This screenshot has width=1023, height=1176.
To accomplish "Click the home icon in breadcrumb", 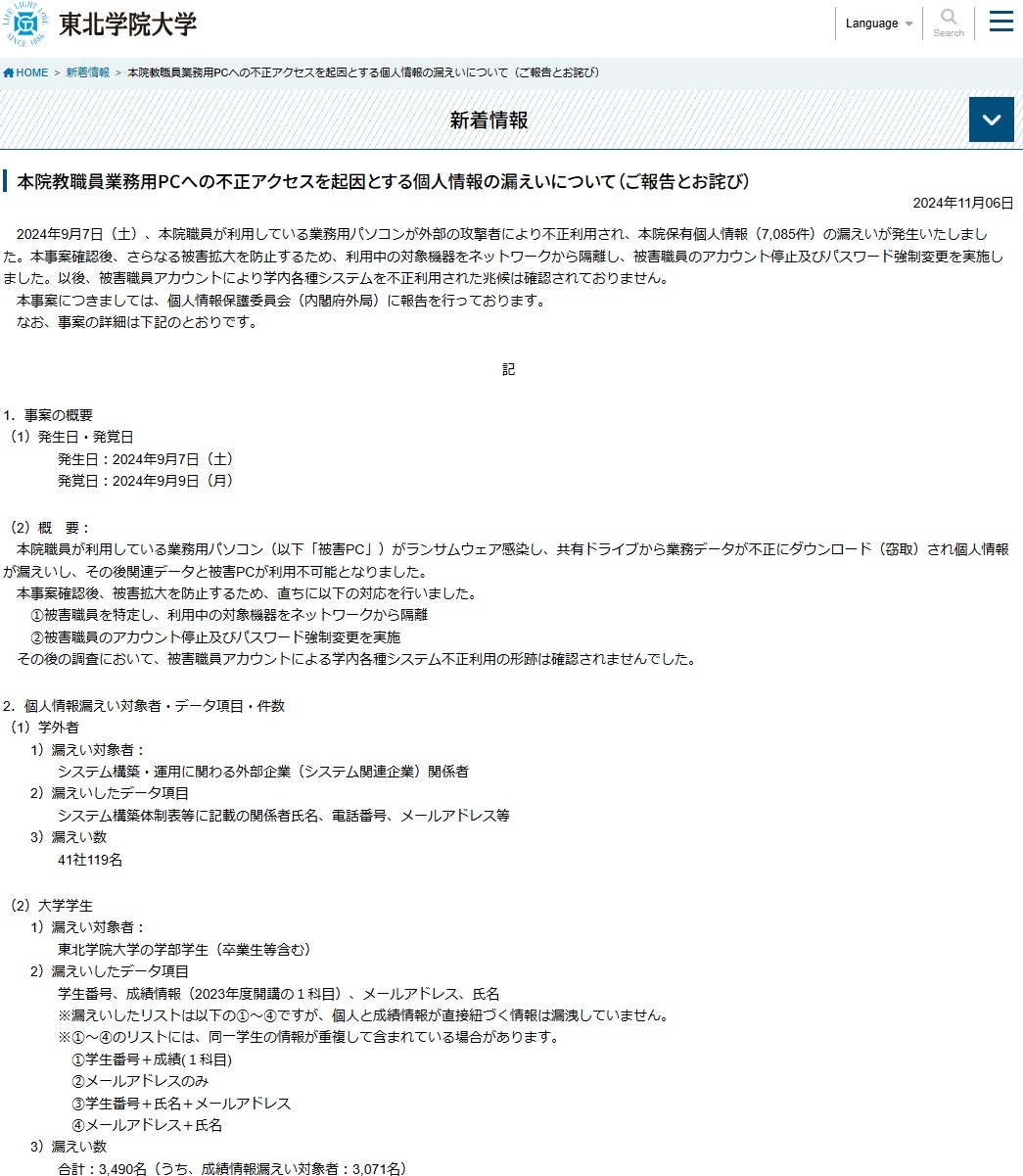I will (x=8, y=72).
